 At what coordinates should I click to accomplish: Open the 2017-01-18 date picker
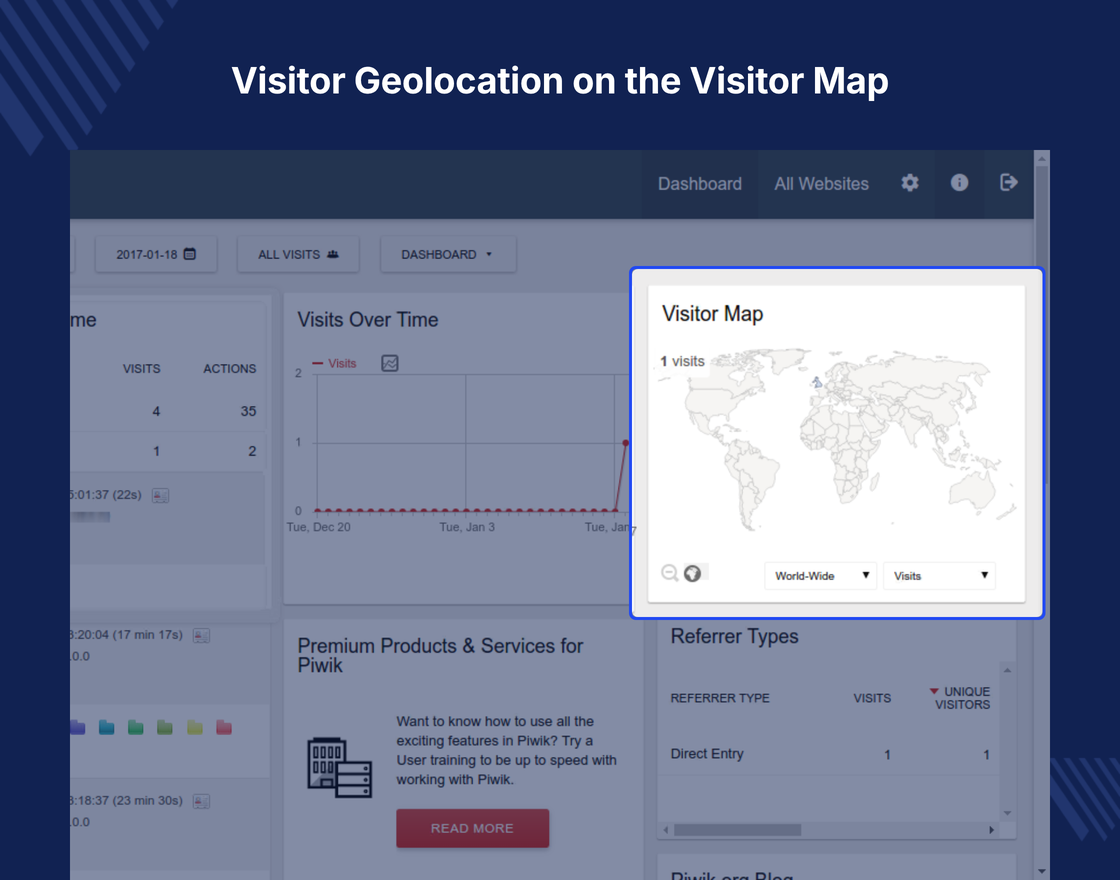pyautogui.click(x=156, y=254)
